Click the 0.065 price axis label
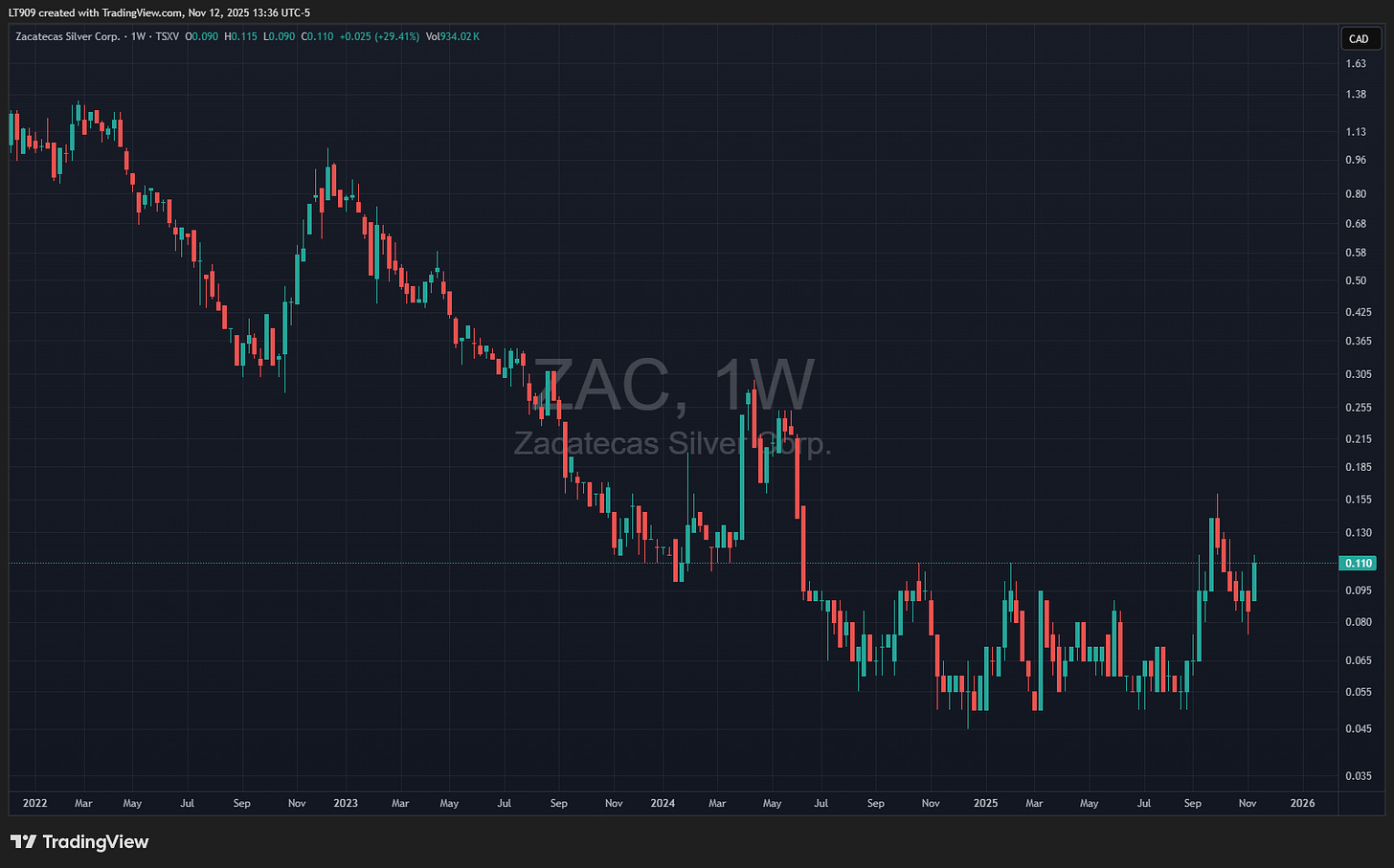Viewport: 1394px width, 868px height. click(x=1359, y=660)
